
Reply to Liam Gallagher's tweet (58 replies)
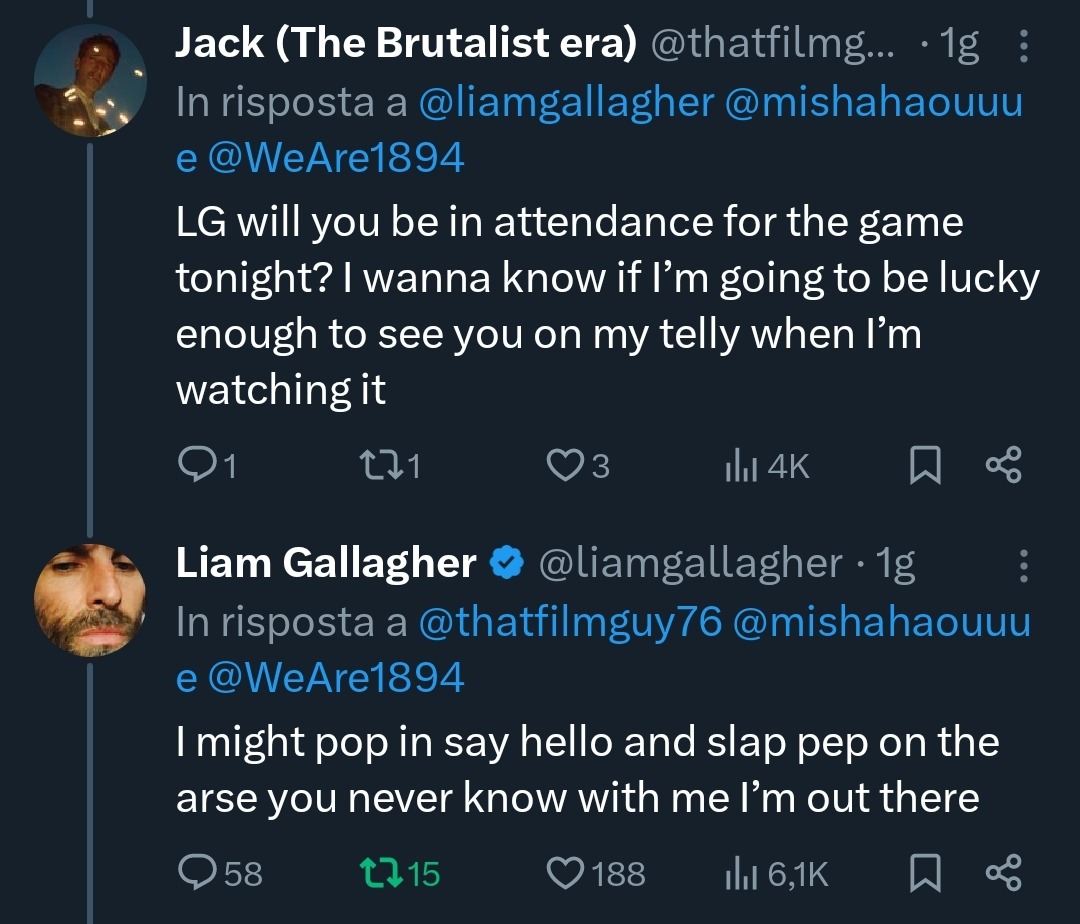(x=220, y=873)
